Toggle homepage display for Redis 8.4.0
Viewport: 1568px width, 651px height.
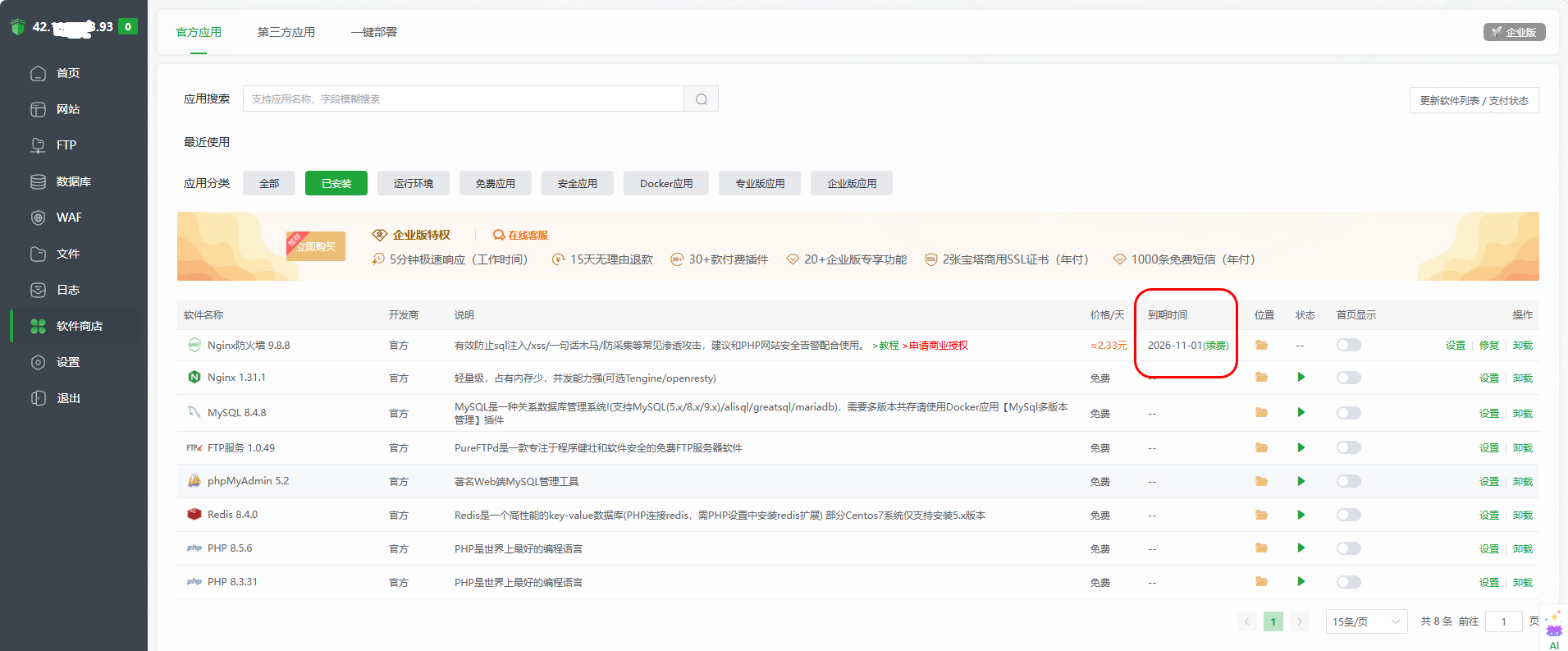(x=1349, y=515)
